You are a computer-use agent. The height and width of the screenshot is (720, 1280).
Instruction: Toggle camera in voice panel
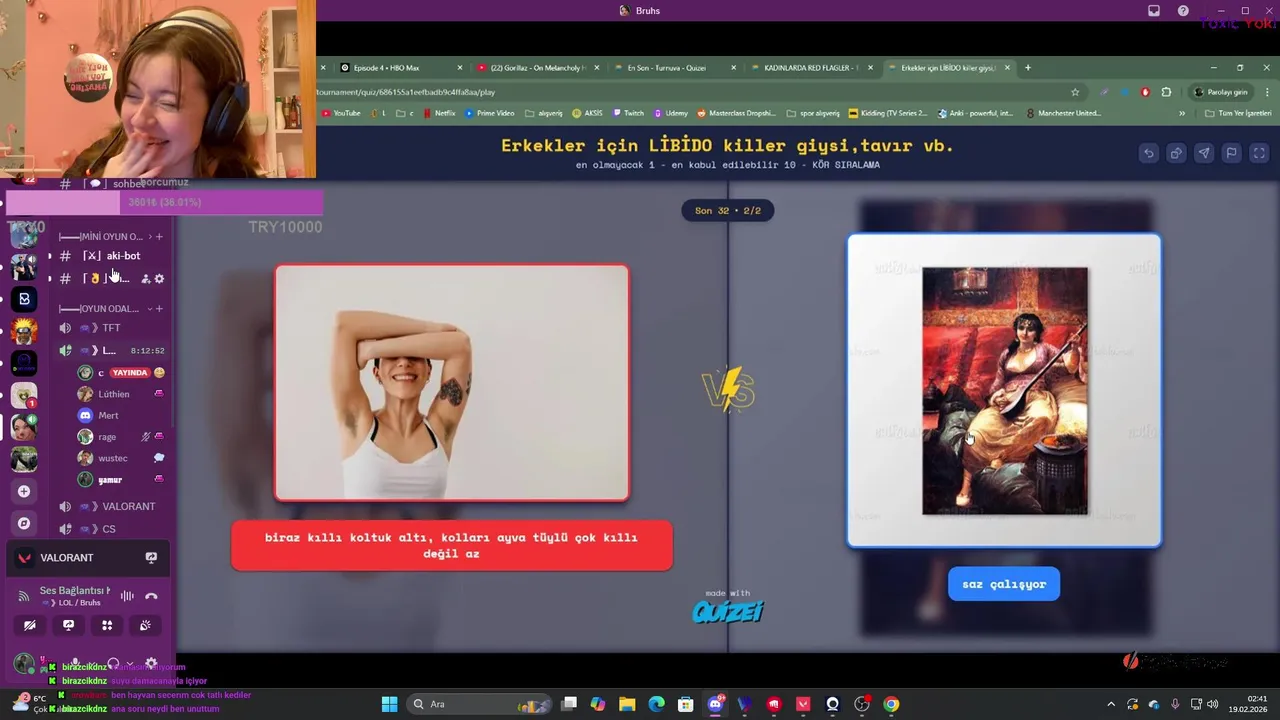click(x=30, y=625)
